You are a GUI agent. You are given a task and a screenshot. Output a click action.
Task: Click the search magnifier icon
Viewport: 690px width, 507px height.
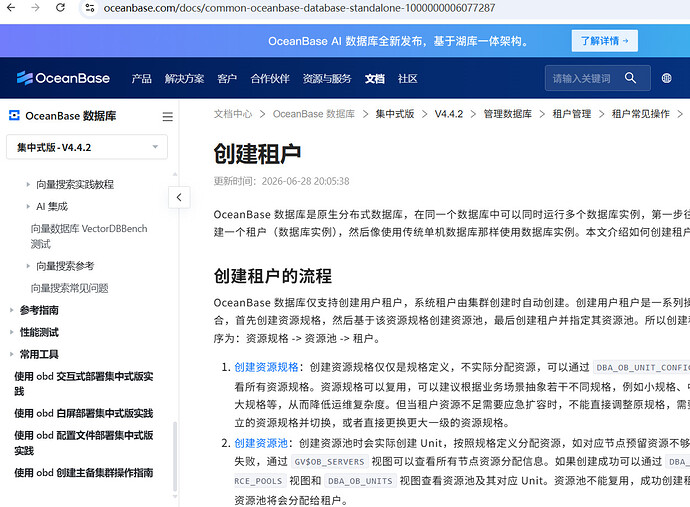tap(630, 78)
